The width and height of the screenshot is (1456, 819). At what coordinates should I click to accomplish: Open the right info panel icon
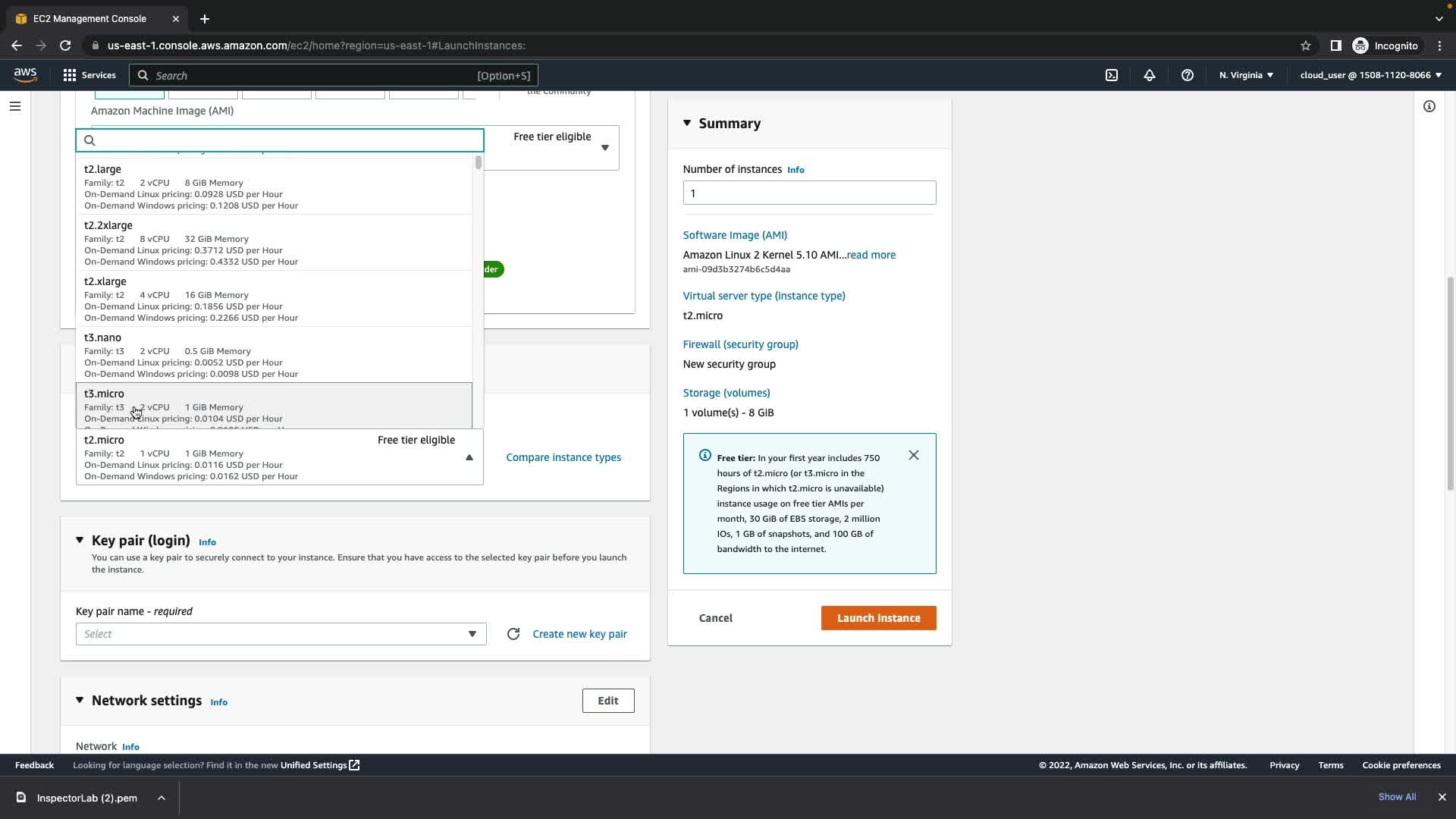click(x=1429, y=106)
